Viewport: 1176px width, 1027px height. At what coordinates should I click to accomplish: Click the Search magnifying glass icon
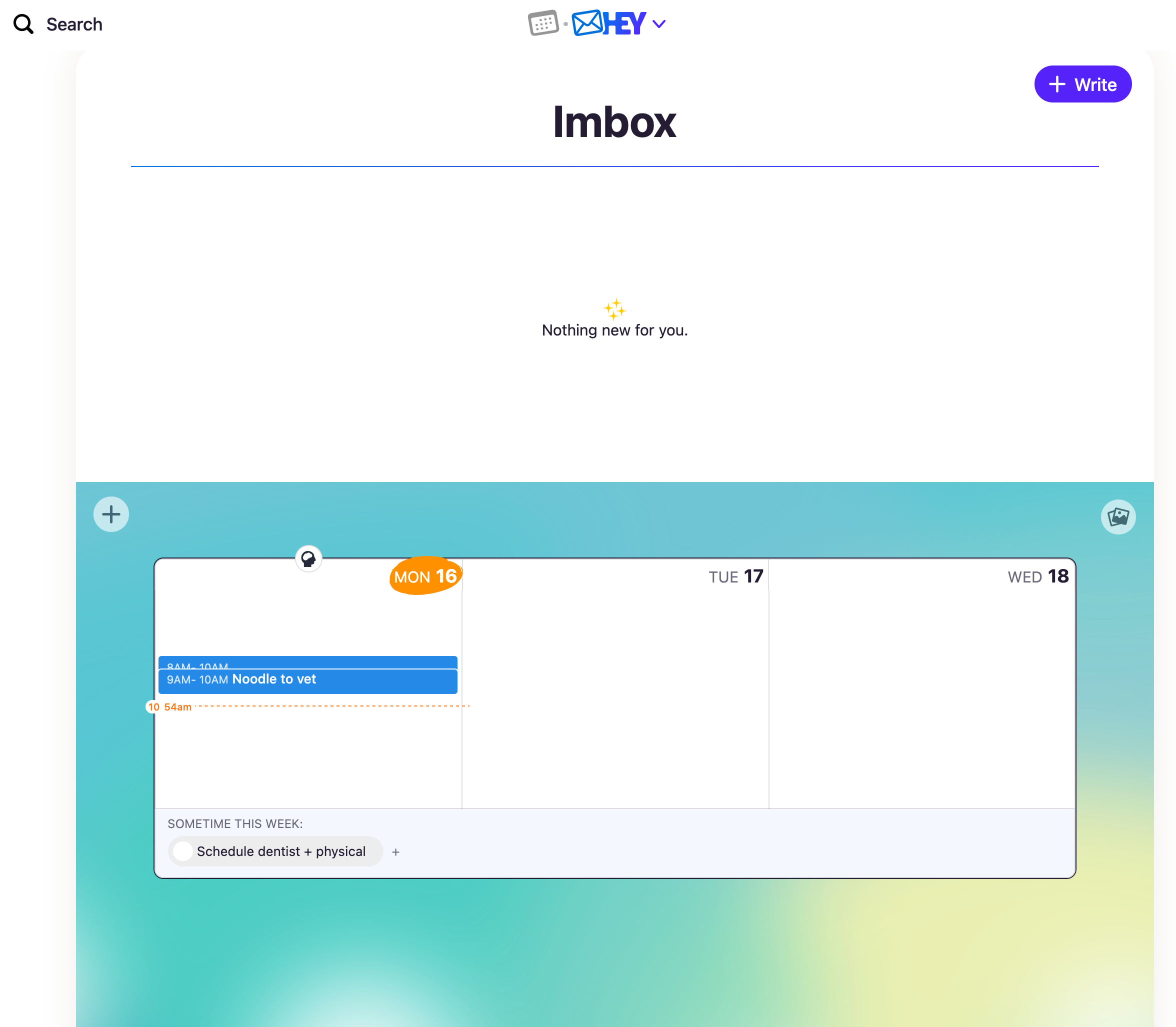coord(23,24)
